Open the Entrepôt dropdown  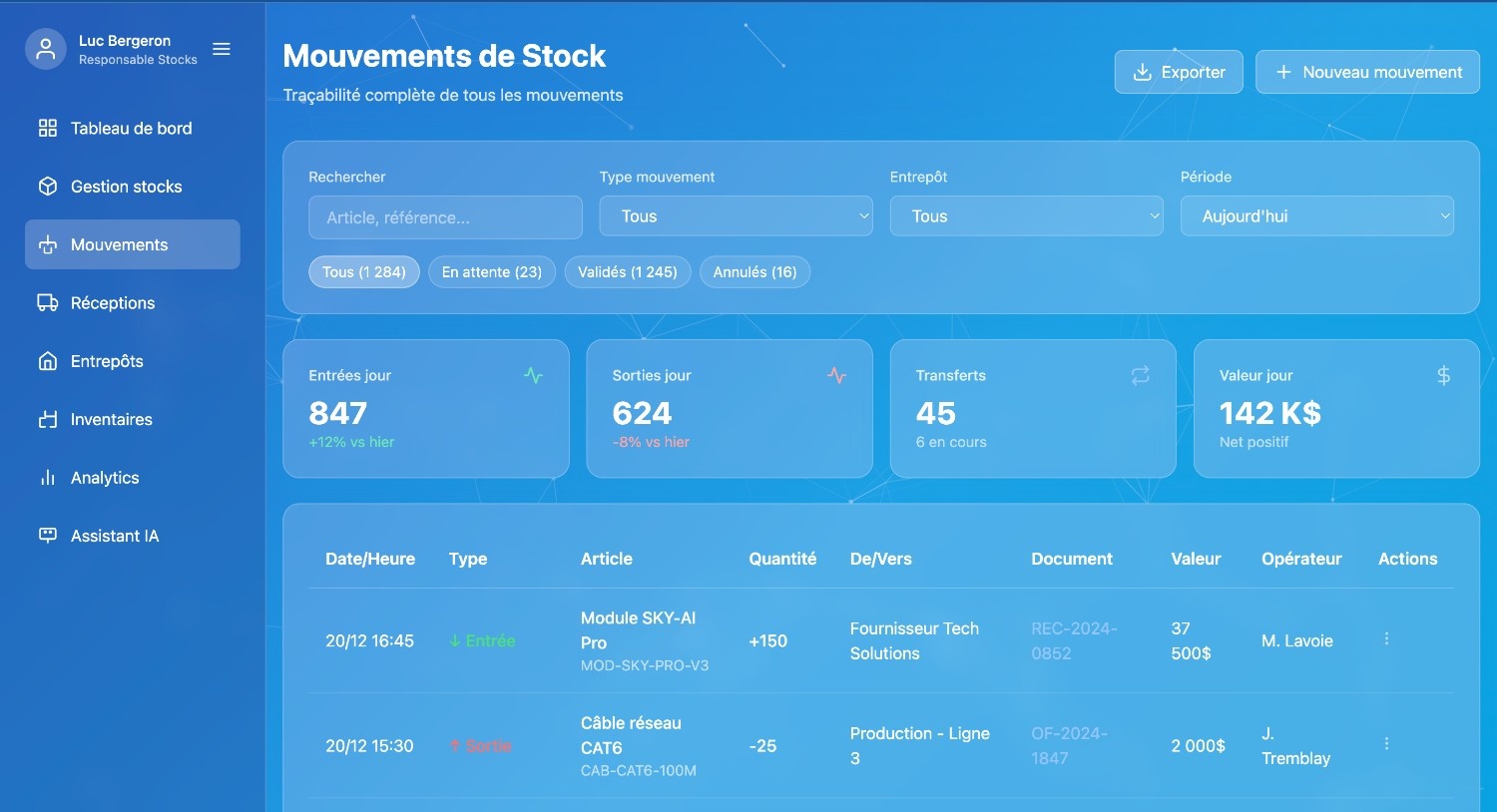click(x=1026, y=216)
